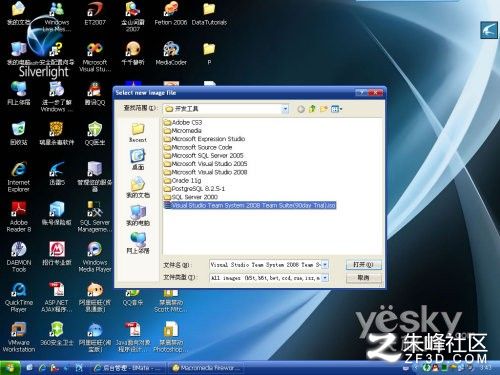Viewport: 500px width, 375px height.
Task: Open Microsoft SQL Server 2005 folder
Action: 204,156
